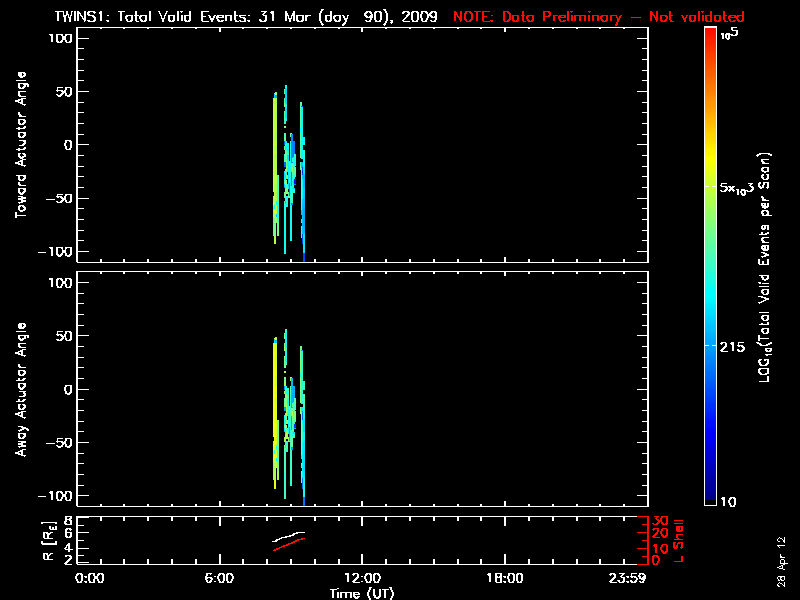
Task: Click the 'Away Actuator Angle' axis label
Action: coord(19,390)
